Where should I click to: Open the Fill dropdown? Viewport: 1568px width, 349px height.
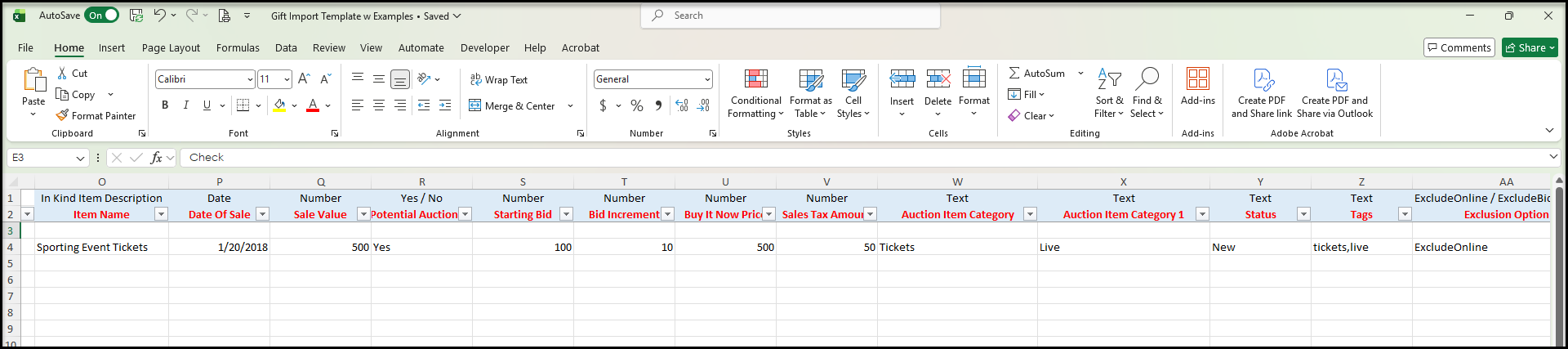[1027, 95]
